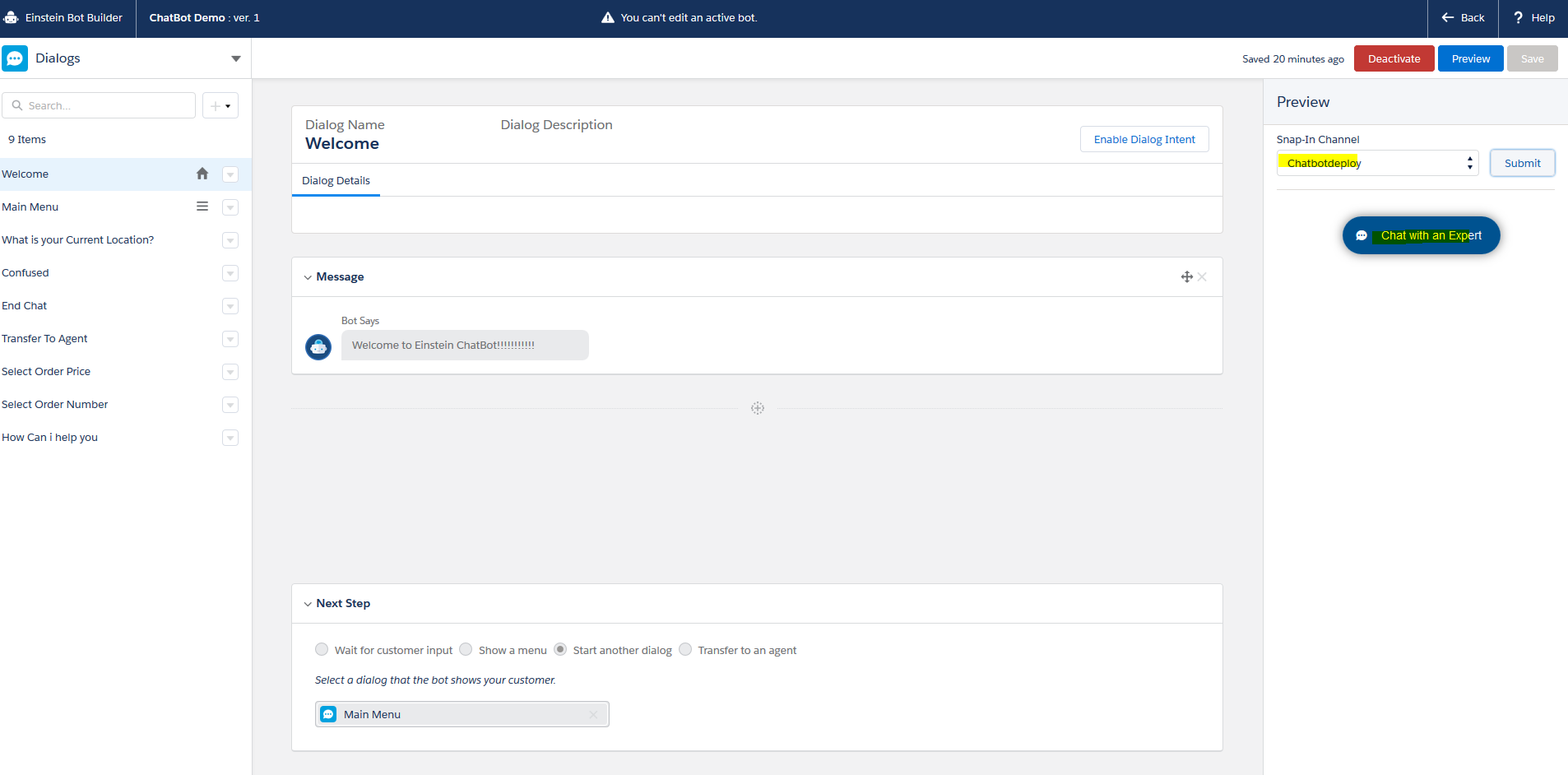This screenshot has height=775, width=1568.
Task: Select Show a menu radio option
Action: tap(466, 649)
